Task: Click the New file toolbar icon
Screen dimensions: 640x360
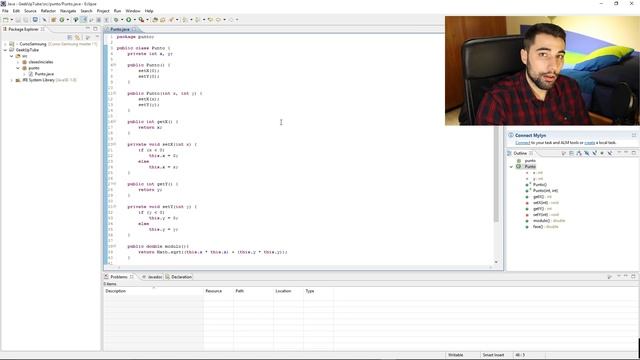Action: (x=6, y=20)
